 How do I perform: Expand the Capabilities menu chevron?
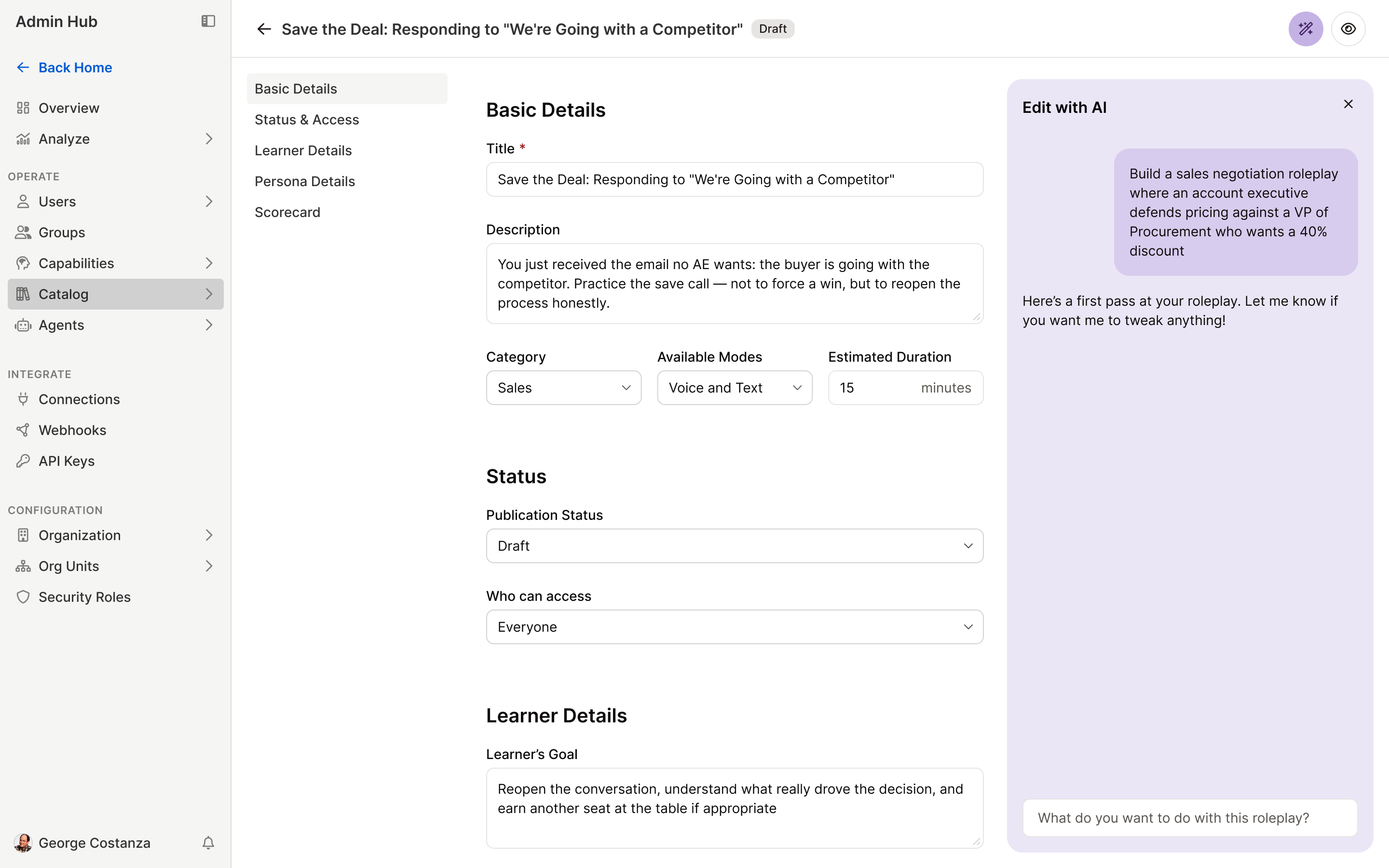coord(209,263)
